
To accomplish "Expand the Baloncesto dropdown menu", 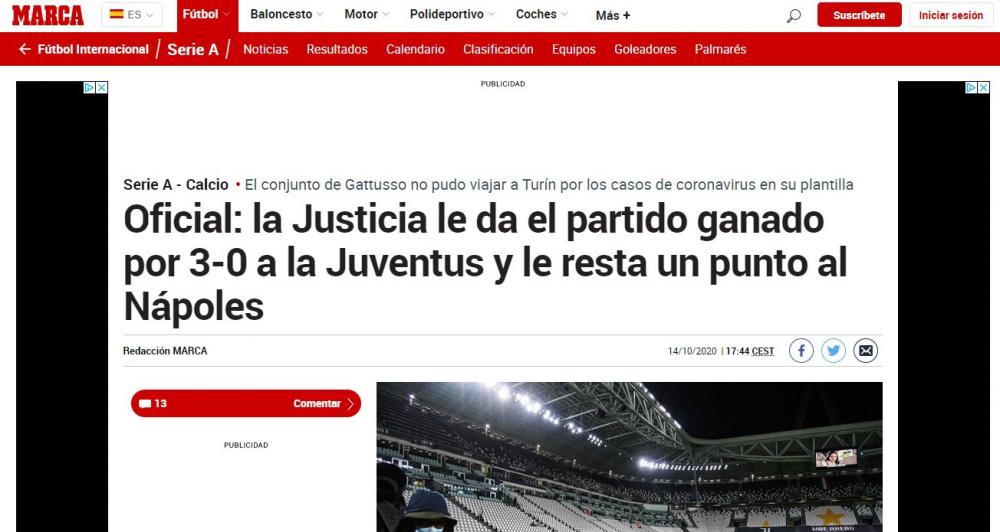I will click(x=287, y=14).
